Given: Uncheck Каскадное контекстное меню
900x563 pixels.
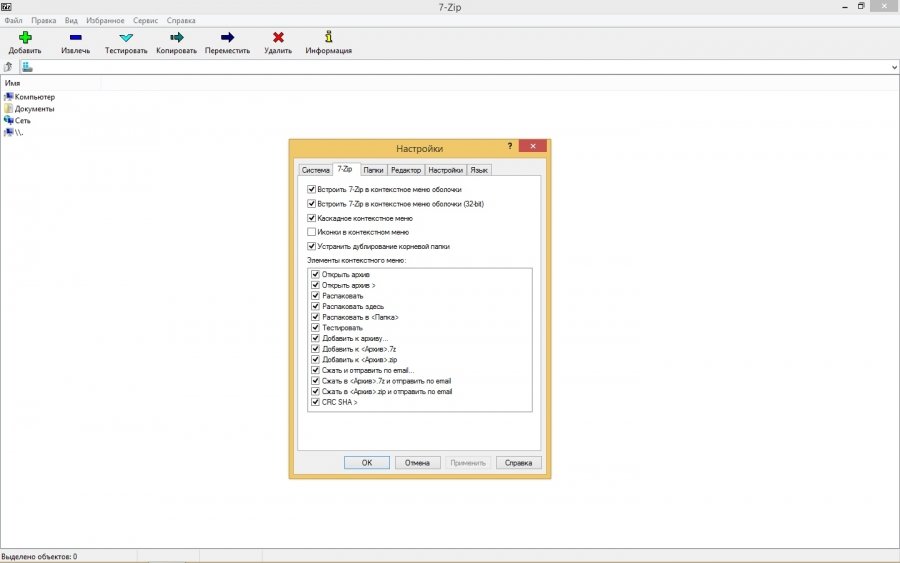Looking at the screenshot, I should tap(312, 218).
